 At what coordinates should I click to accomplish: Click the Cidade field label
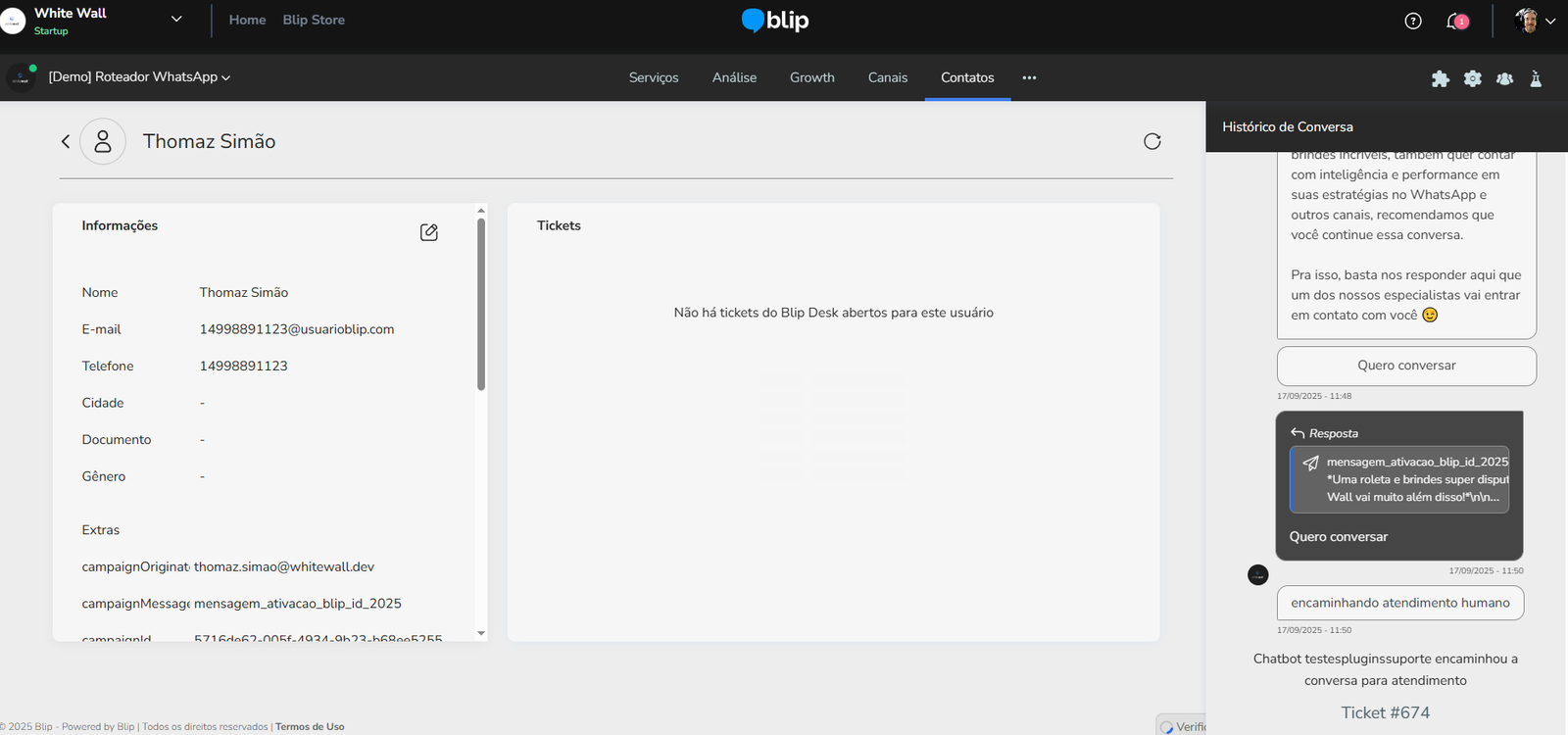pos(103,403)
